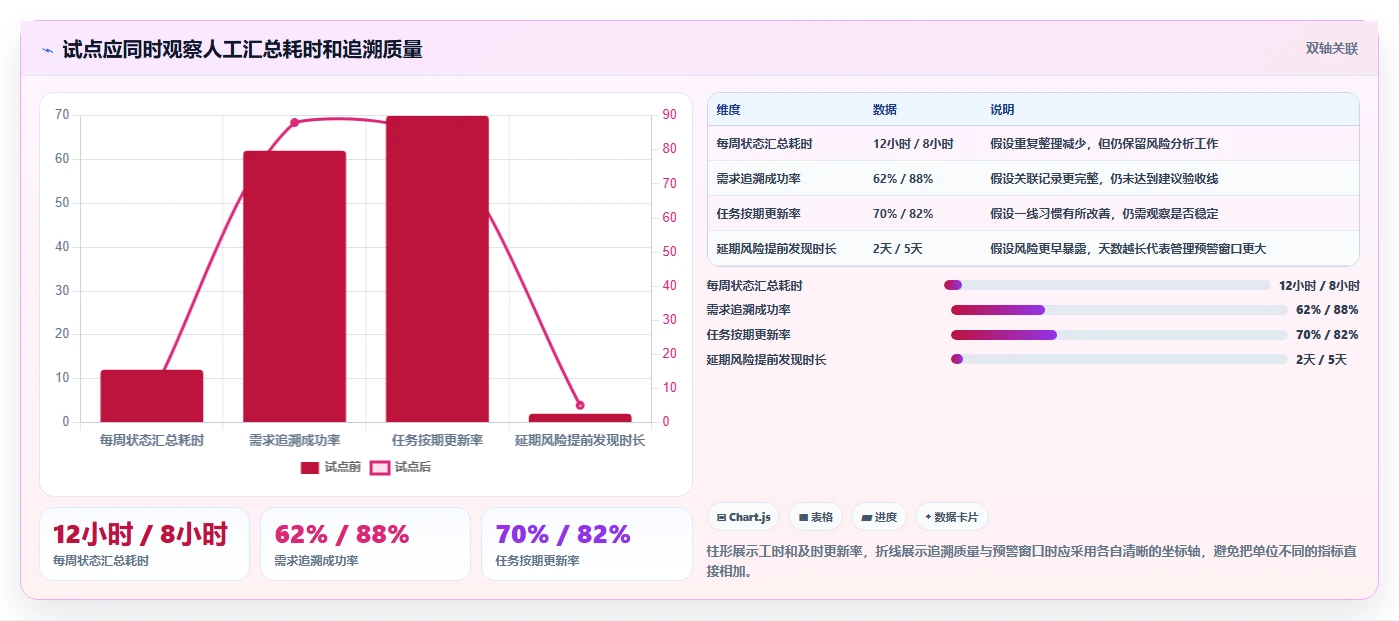Screen dimensions: 1399x621
Task: Click the 试点前 red legend swatch
Action: click(310, 467)
